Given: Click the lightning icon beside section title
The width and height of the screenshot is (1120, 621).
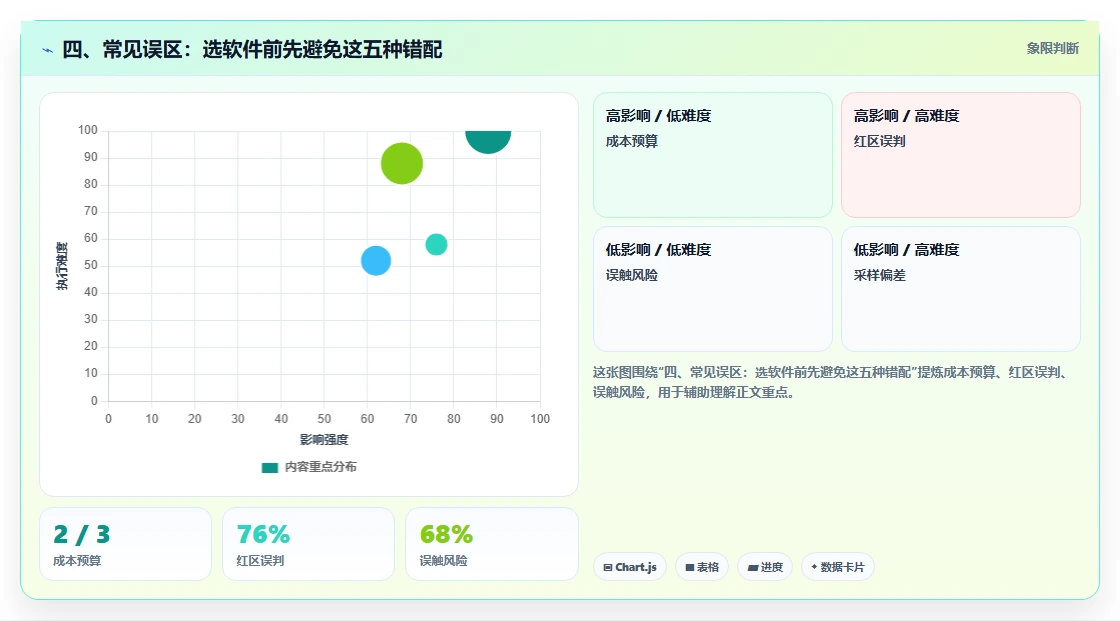Looking at the screenshot, I should (x=48, y=50).
